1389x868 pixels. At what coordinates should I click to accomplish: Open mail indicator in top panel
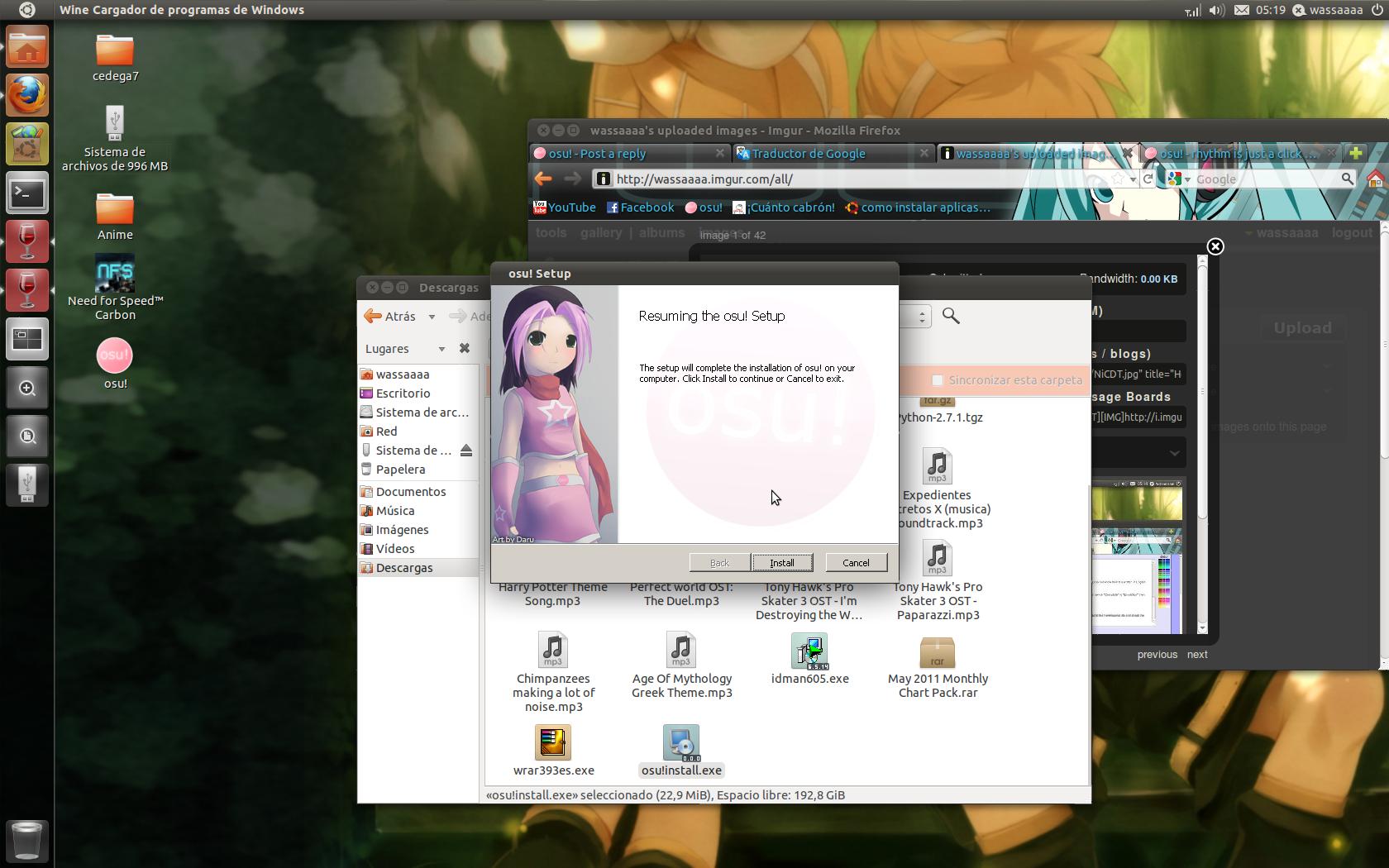1242,10
